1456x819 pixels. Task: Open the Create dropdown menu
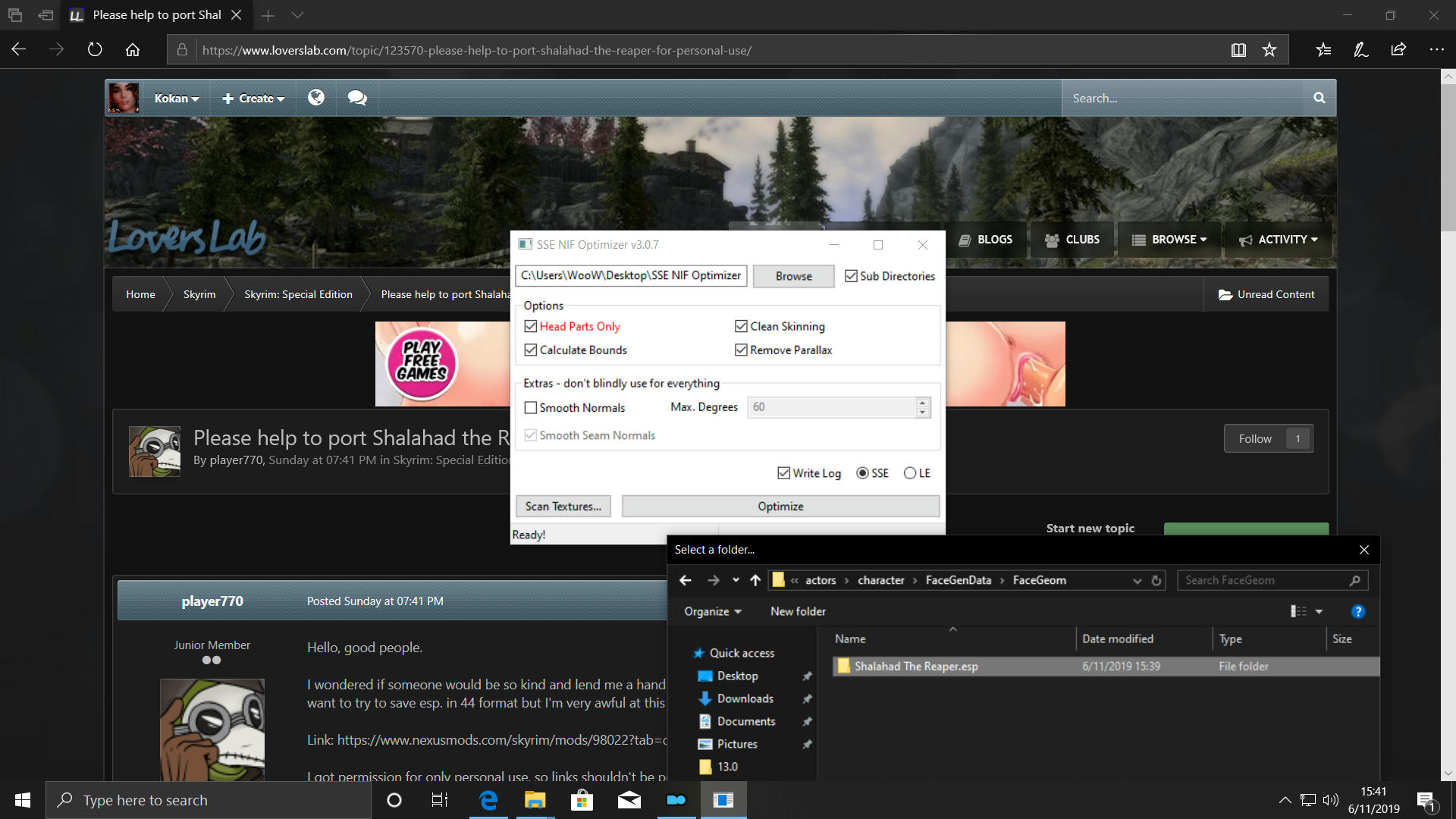pos(253,98)
